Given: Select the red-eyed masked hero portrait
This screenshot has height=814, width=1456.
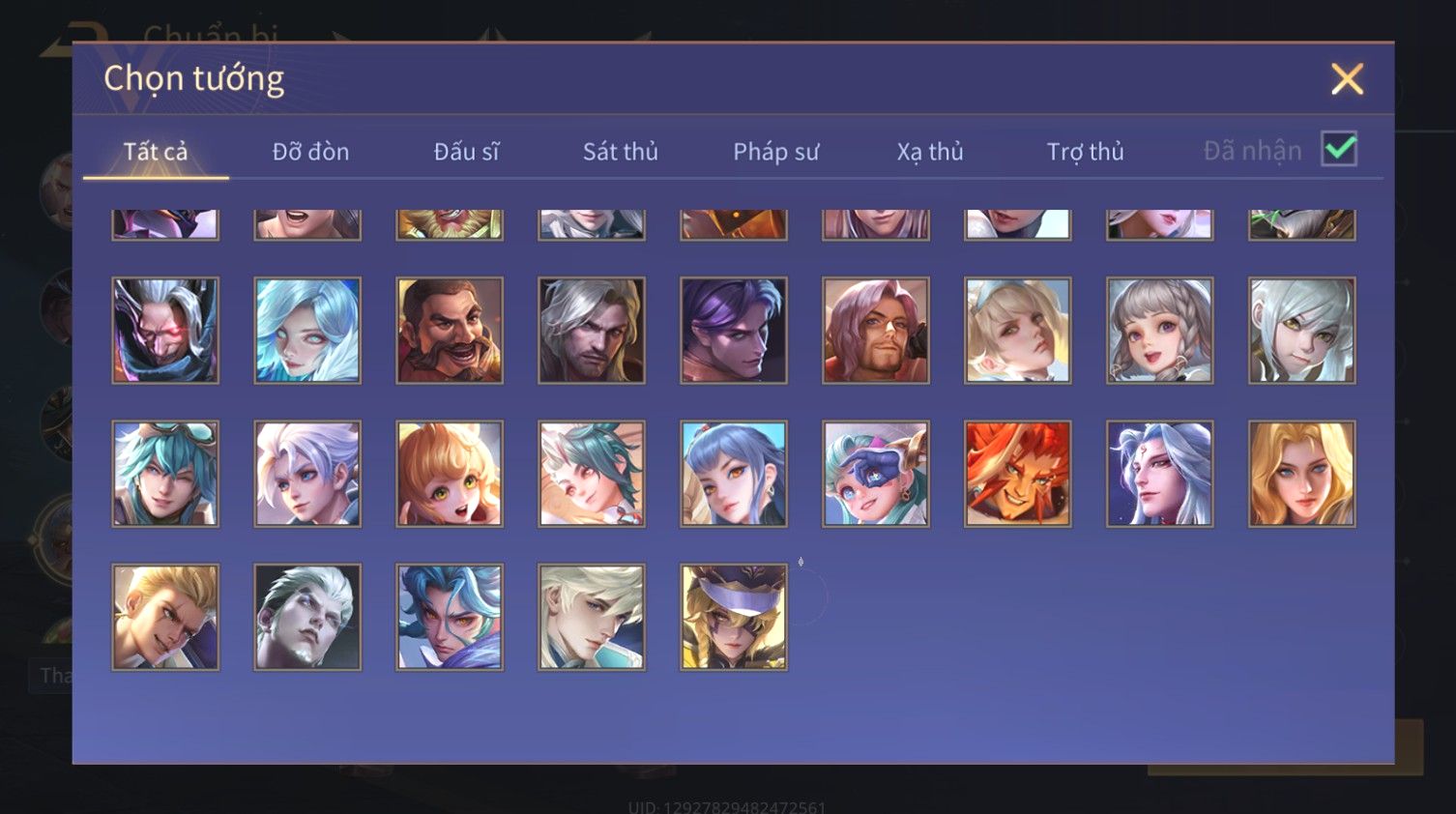Looking at the screenshot, I should (165, 331).
